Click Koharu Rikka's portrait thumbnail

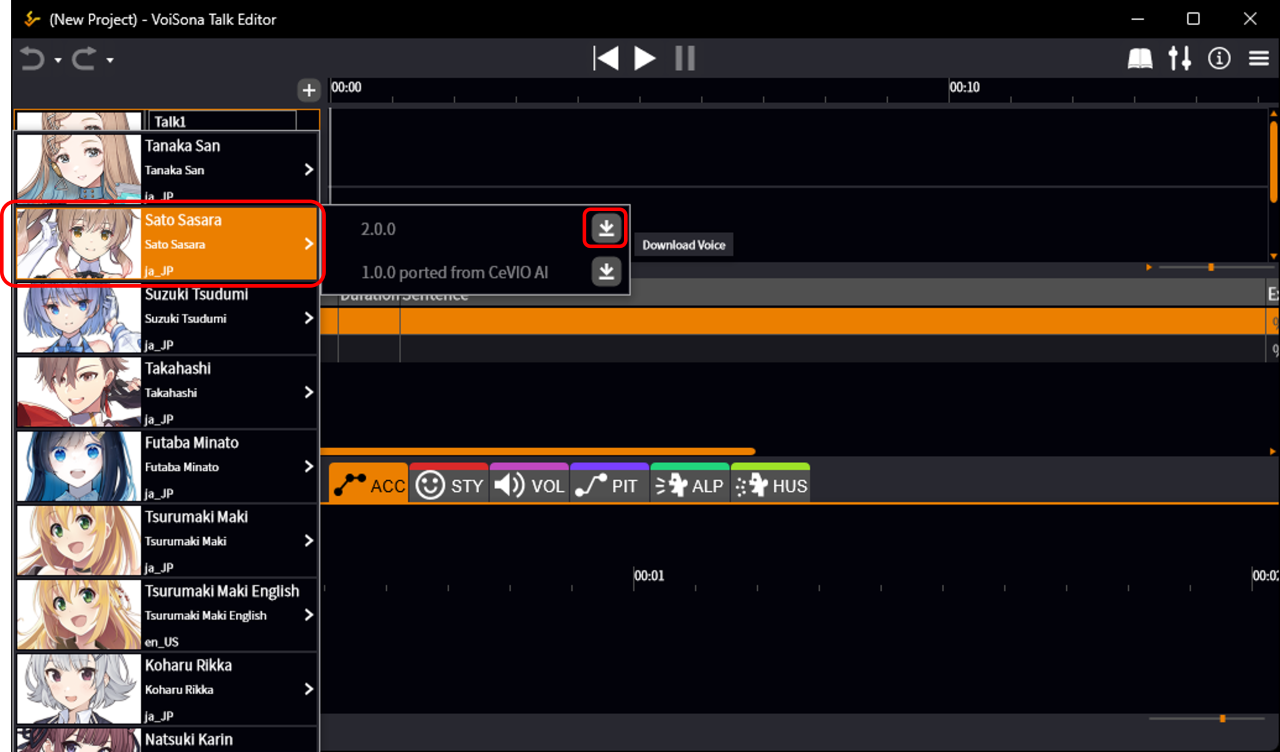pos(79,689)
